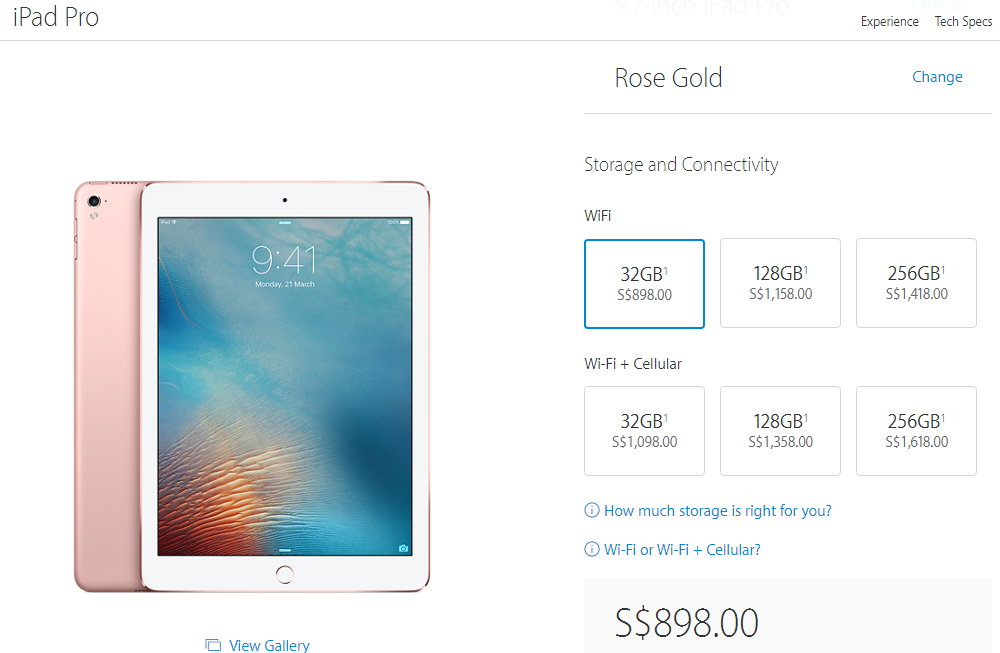Viewport: 1000px width, 653px height.
Task: Choose Wi-Fi + Cellular 32GB S$1,098.00
Action: [x=644, y=431]
